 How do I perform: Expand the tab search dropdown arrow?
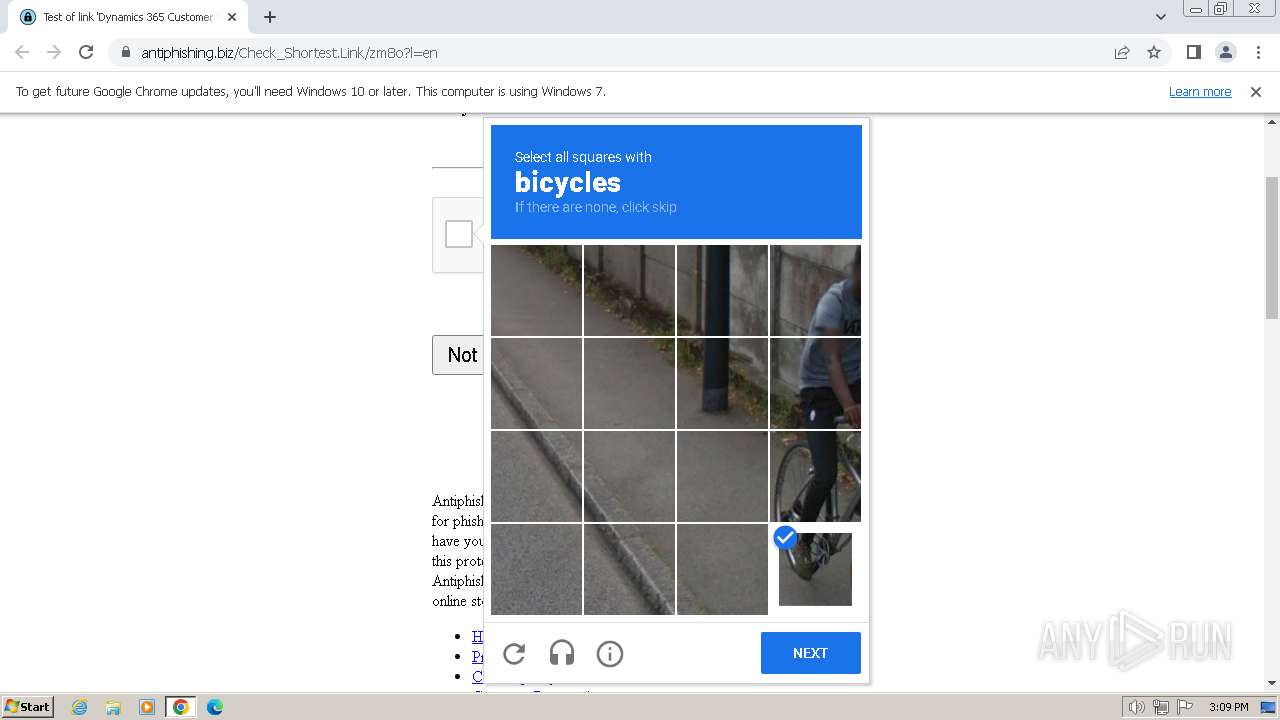[x=1160, y=17]
